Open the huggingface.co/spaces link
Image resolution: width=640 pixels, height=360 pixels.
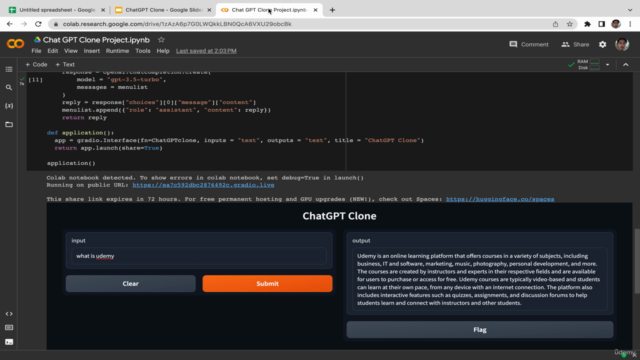click(500, 199)
